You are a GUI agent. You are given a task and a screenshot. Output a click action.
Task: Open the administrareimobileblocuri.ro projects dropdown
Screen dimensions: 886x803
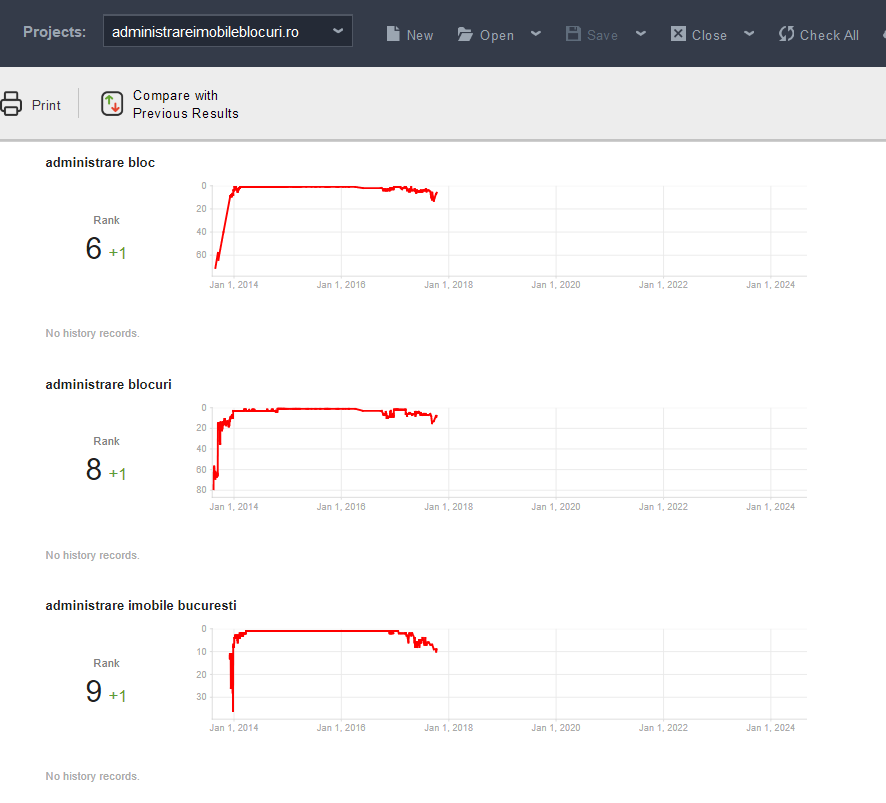coord(227,30)
